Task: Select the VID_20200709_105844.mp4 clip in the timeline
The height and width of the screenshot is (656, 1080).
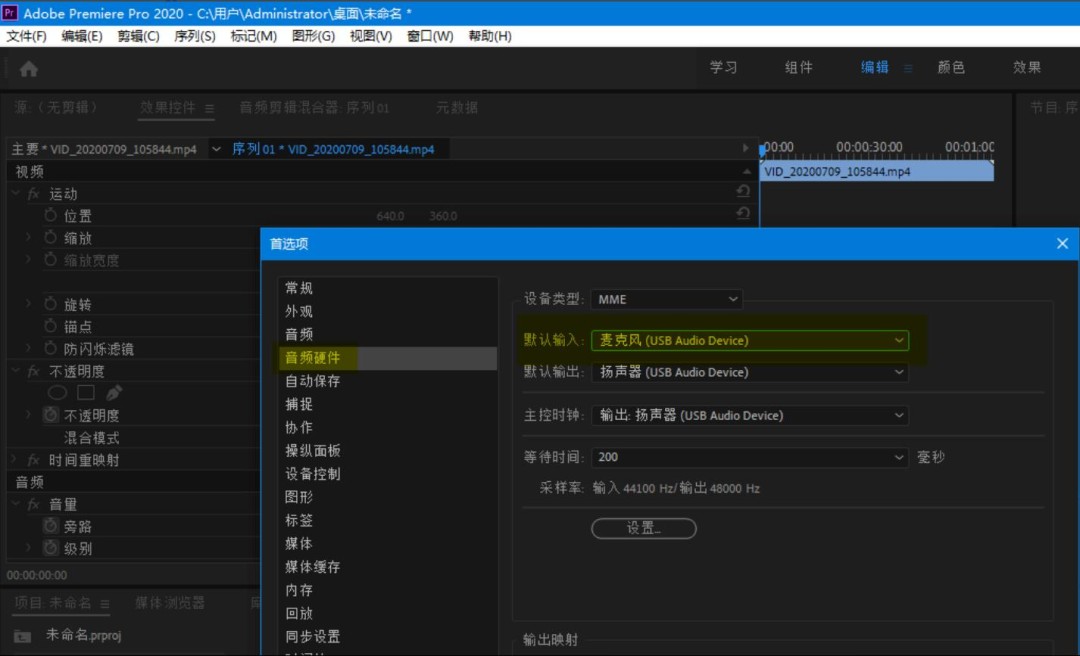Action: point(876,171)
